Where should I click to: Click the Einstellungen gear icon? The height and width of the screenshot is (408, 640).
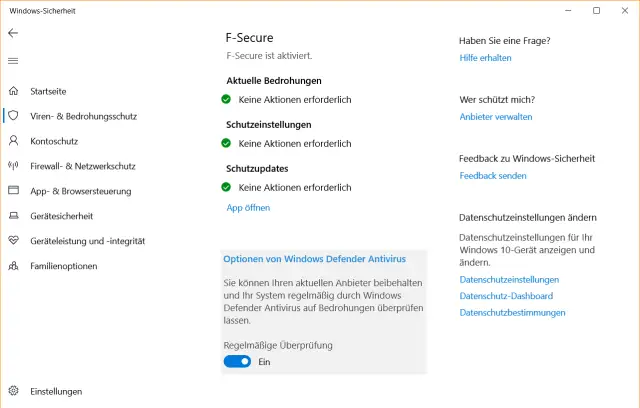coord(13,391)
